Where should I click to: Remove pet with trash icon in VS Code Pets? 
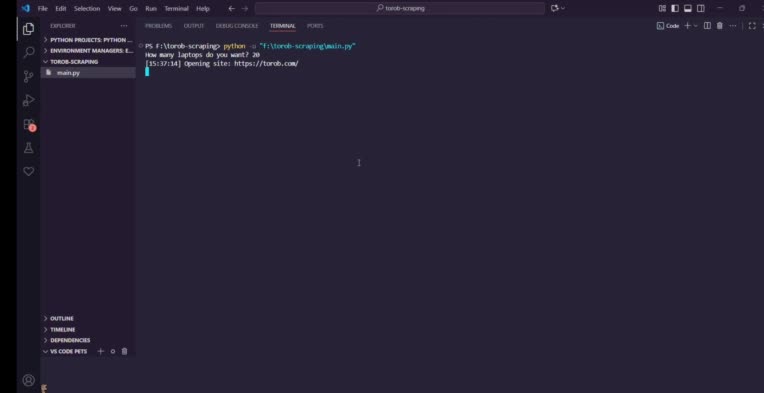coord(124,351)
